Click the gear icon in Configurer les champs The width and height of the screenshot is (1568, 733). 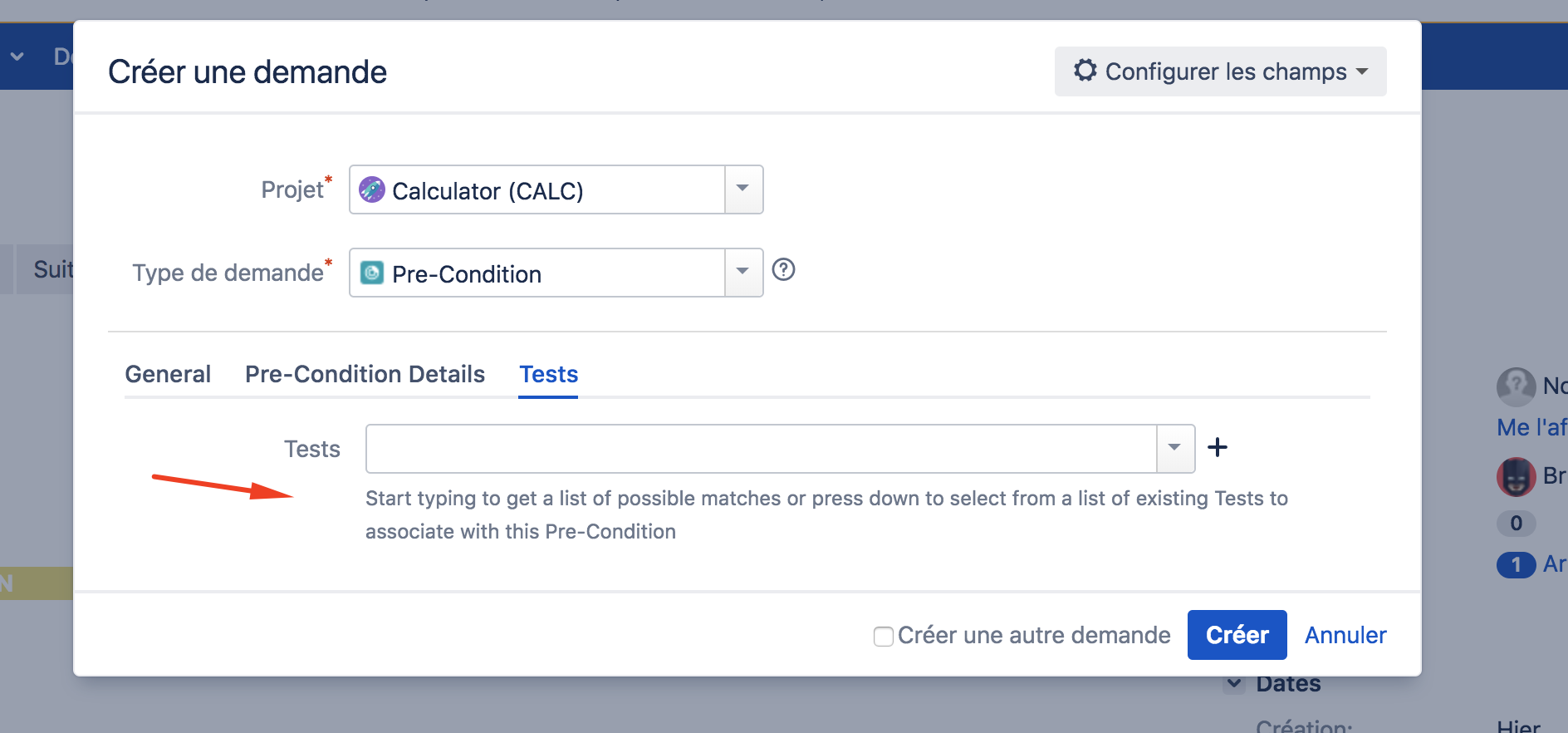pos(1085,70)
